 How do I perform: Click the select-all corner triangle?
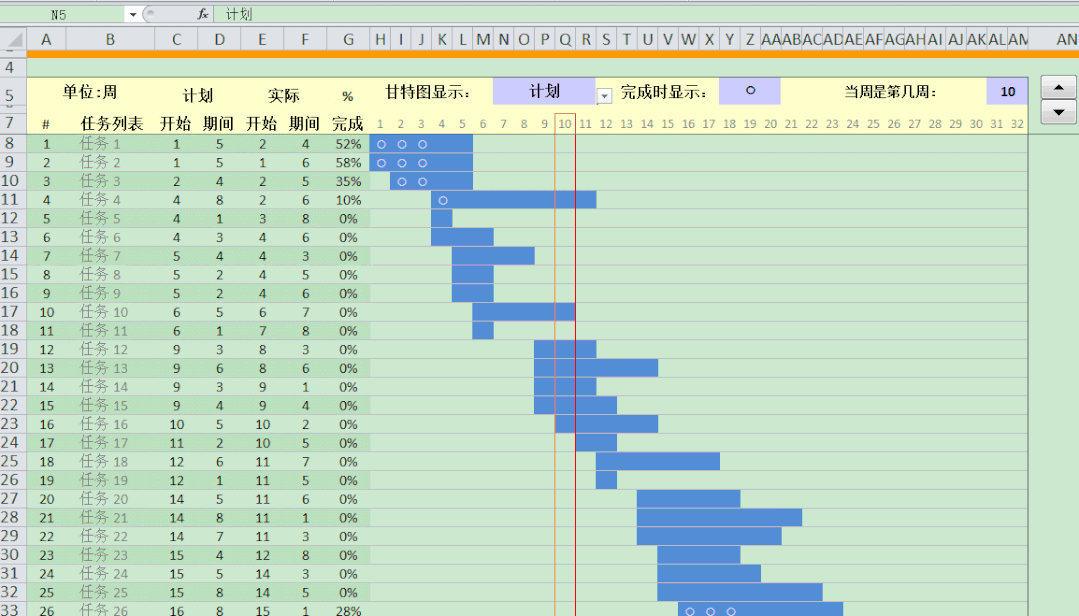click(x=13, y=39)
